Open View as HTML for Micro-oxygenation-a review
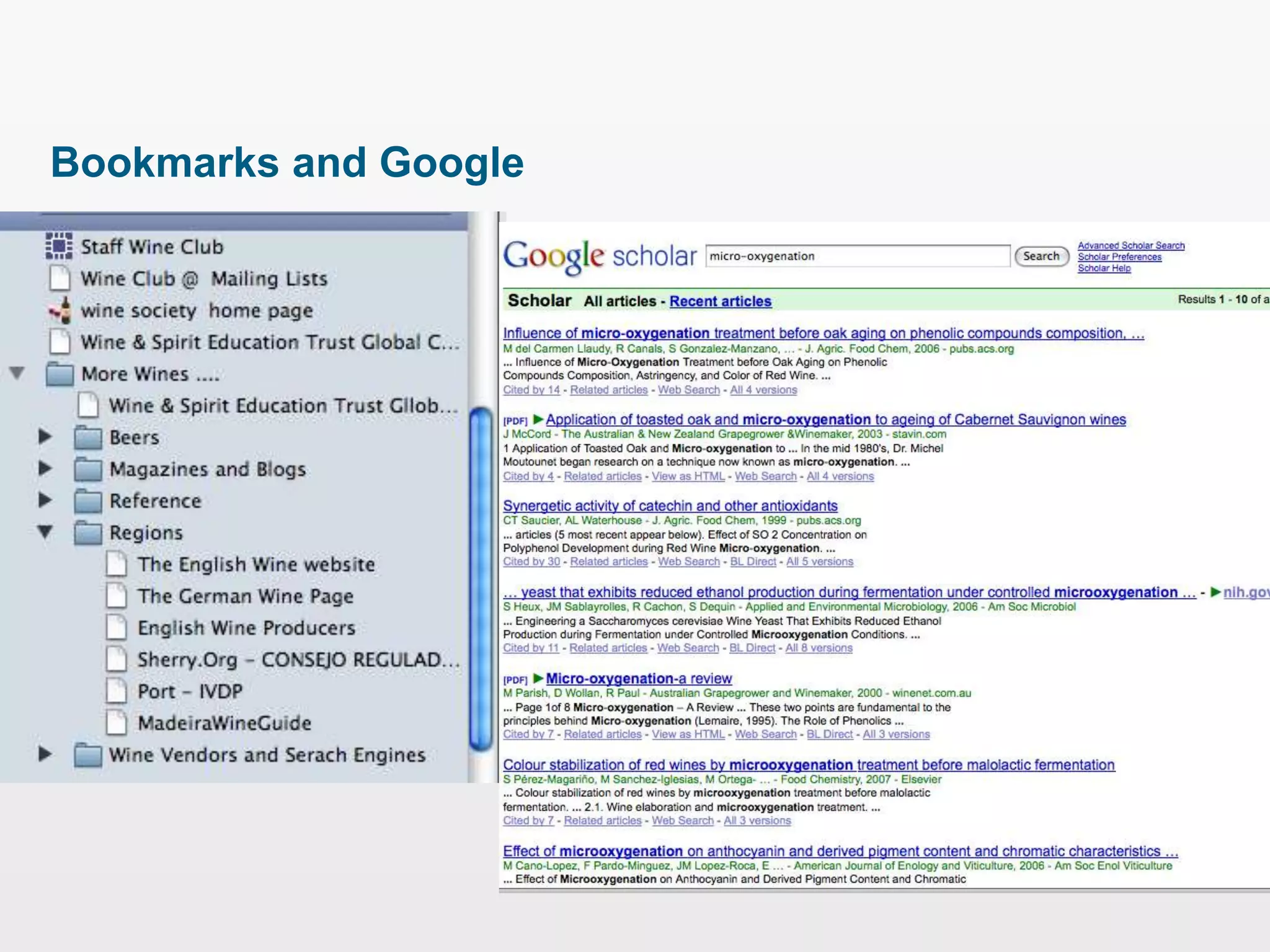Screen dimensions: 1270x952 point(688,734)
